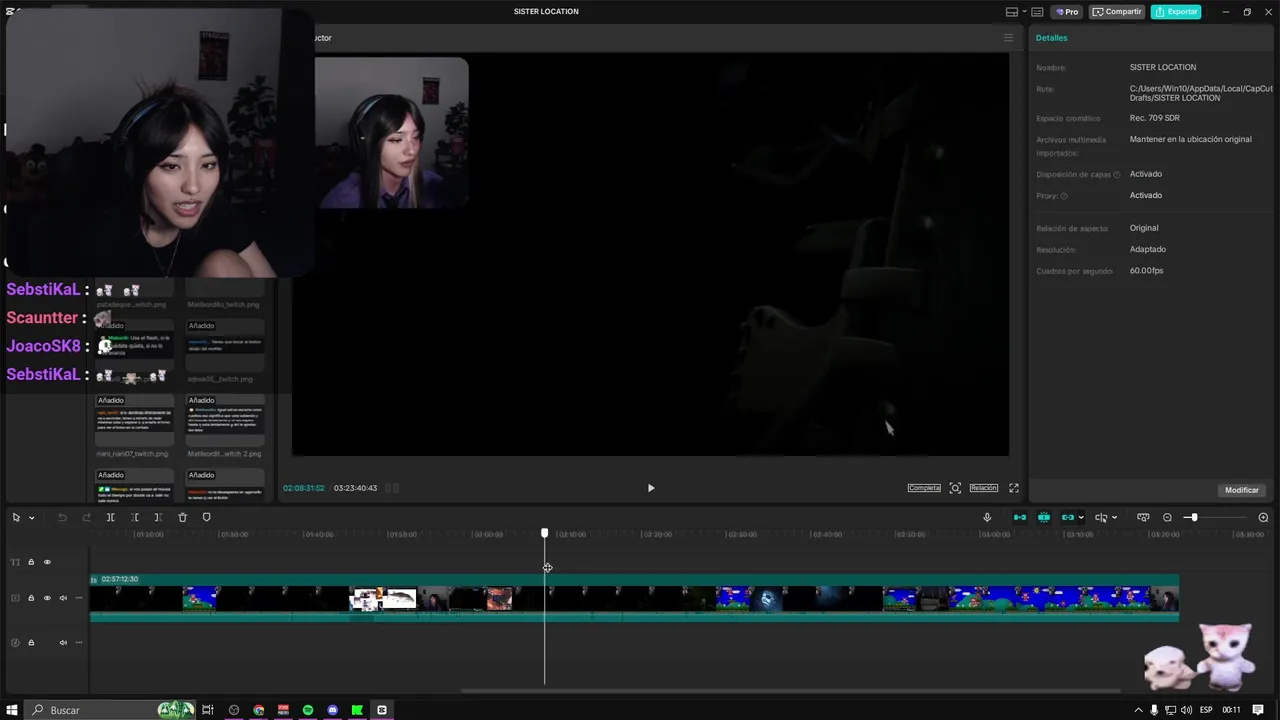Add a marker with the shield icon

coord(206,517)
